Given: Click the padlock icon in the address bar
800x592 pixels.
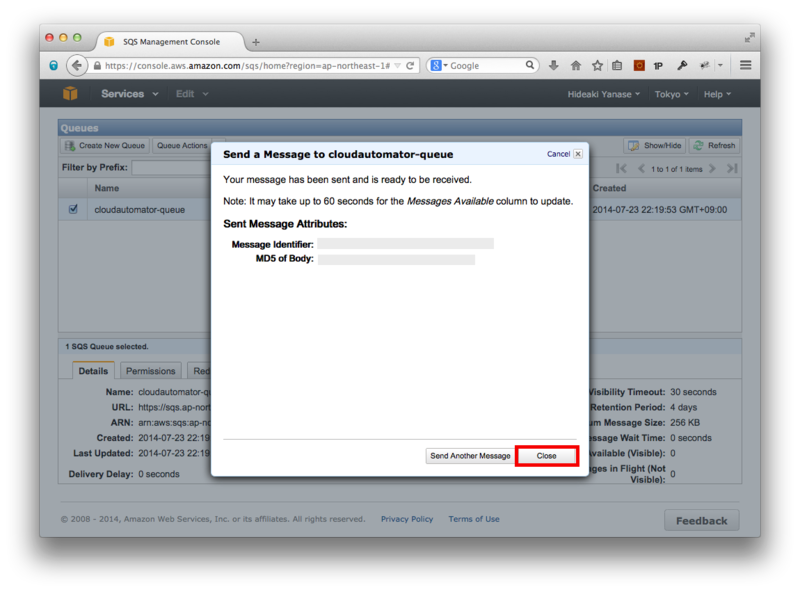Looking at the screenshot, I should coord(97,65).
